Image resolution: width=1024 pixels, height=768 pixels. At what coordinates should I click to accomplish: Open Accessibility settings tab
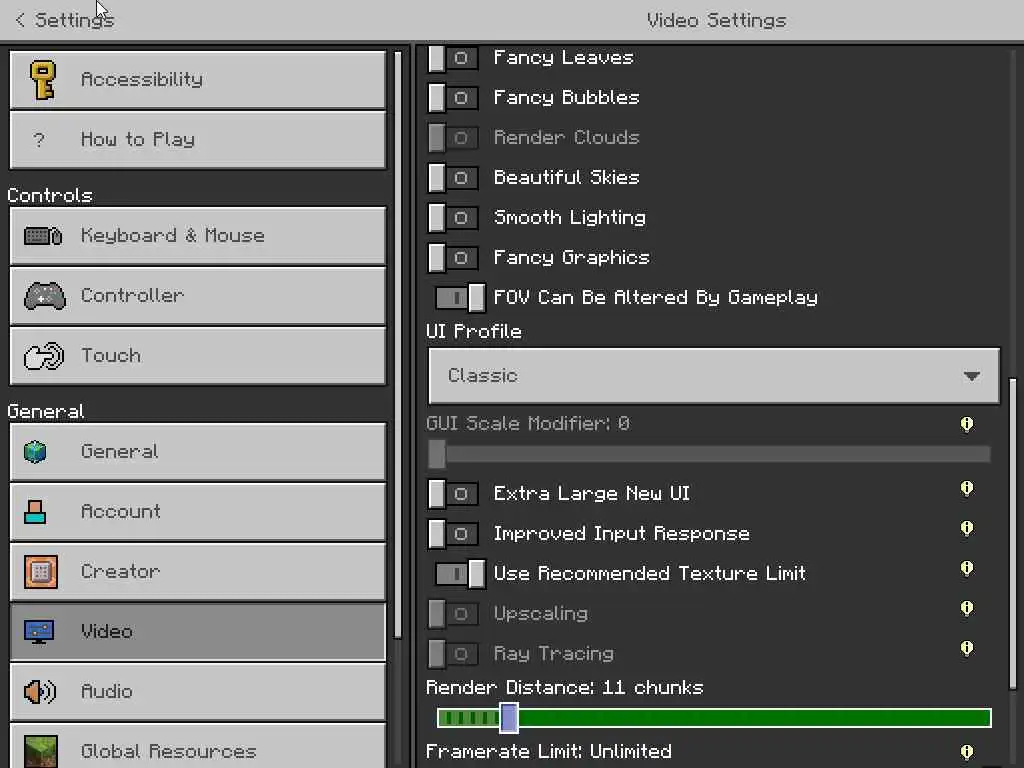198,80
